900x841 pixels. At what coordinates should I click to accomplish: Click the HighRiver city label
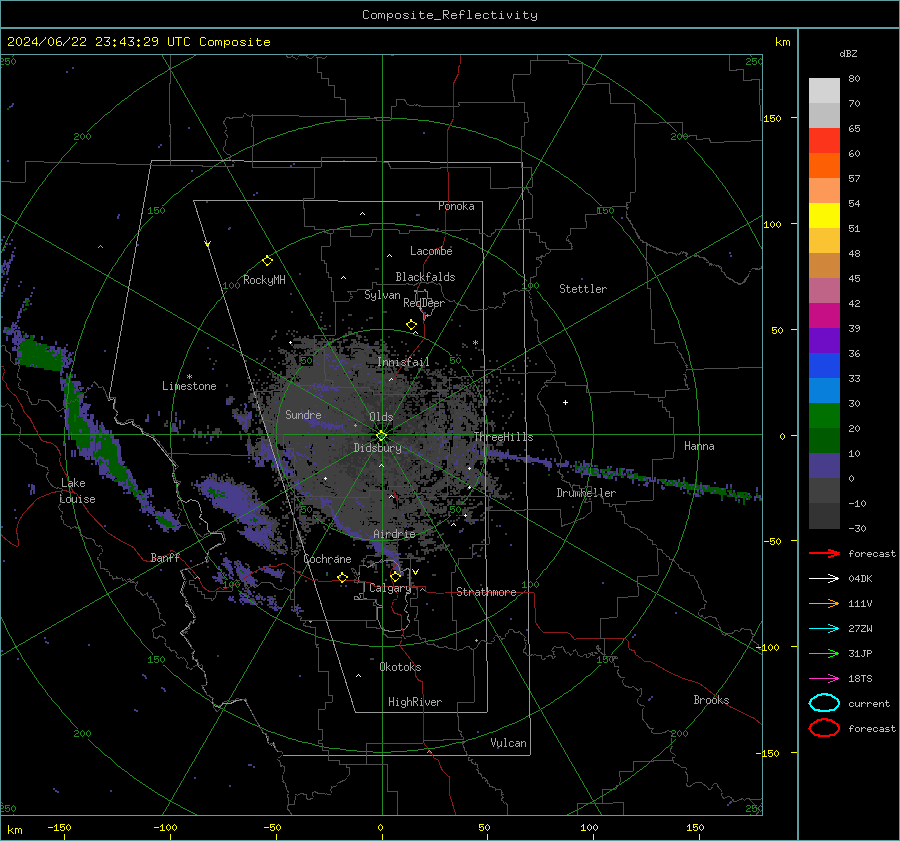[415, 702]
